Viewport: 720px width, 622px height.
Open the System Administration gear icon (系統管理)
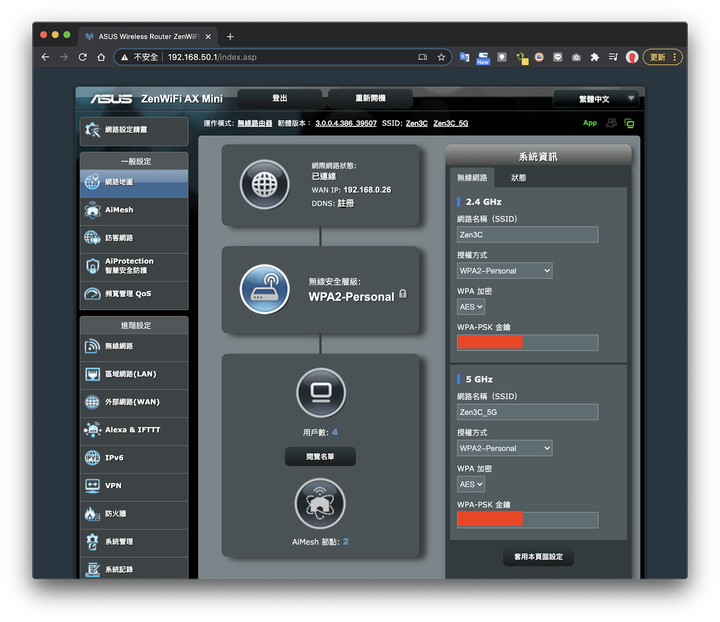point(92,542)
